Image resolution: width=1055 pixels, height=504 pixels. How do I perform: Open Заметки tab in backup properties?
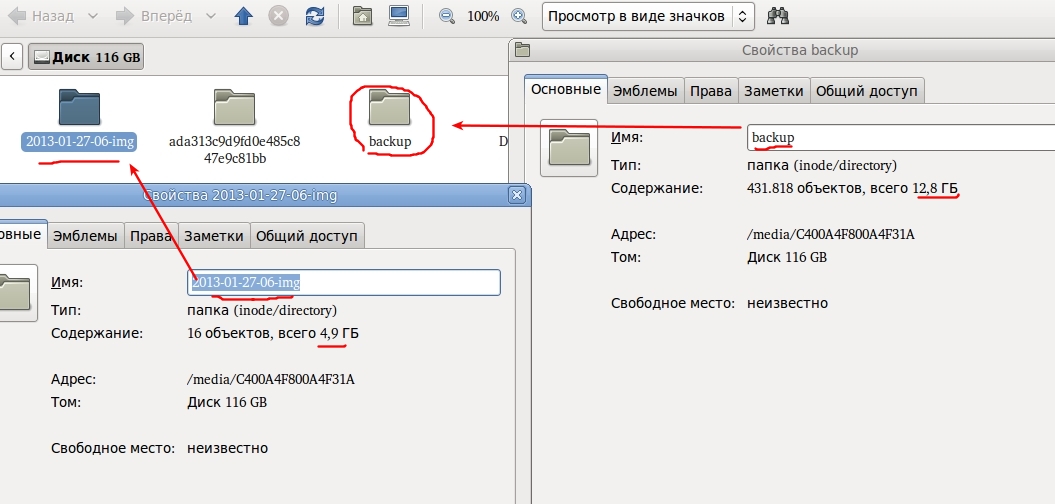(774, 91)
